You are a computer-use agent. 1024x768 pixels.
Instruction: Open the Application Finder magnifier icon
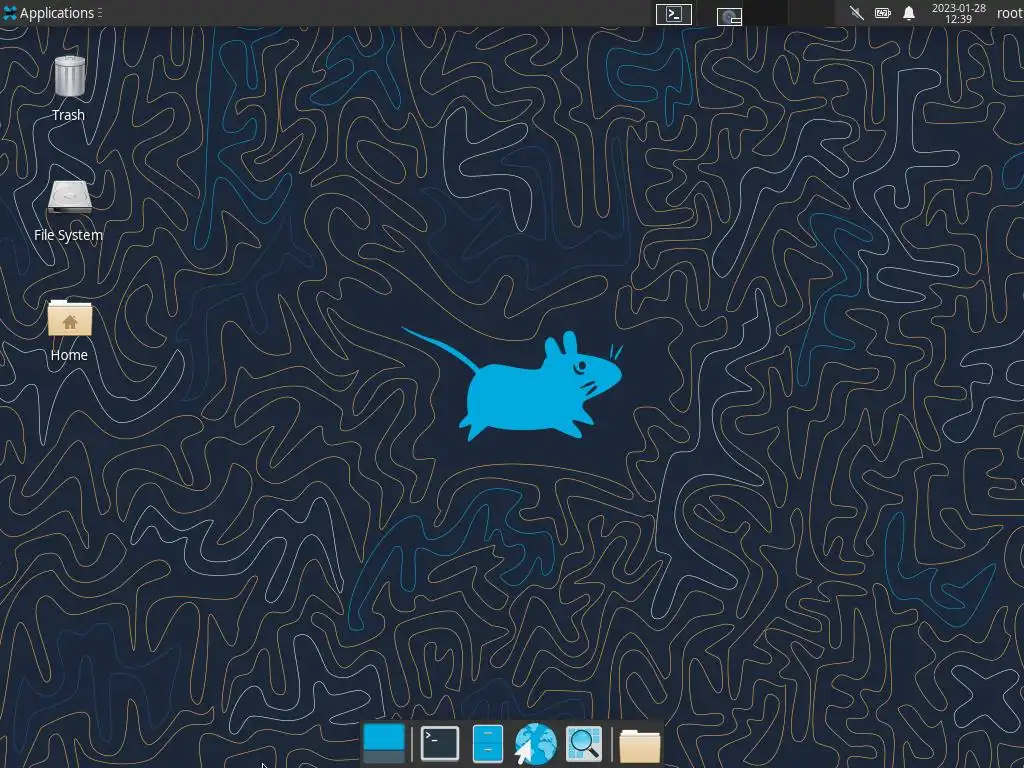(583, 744)
